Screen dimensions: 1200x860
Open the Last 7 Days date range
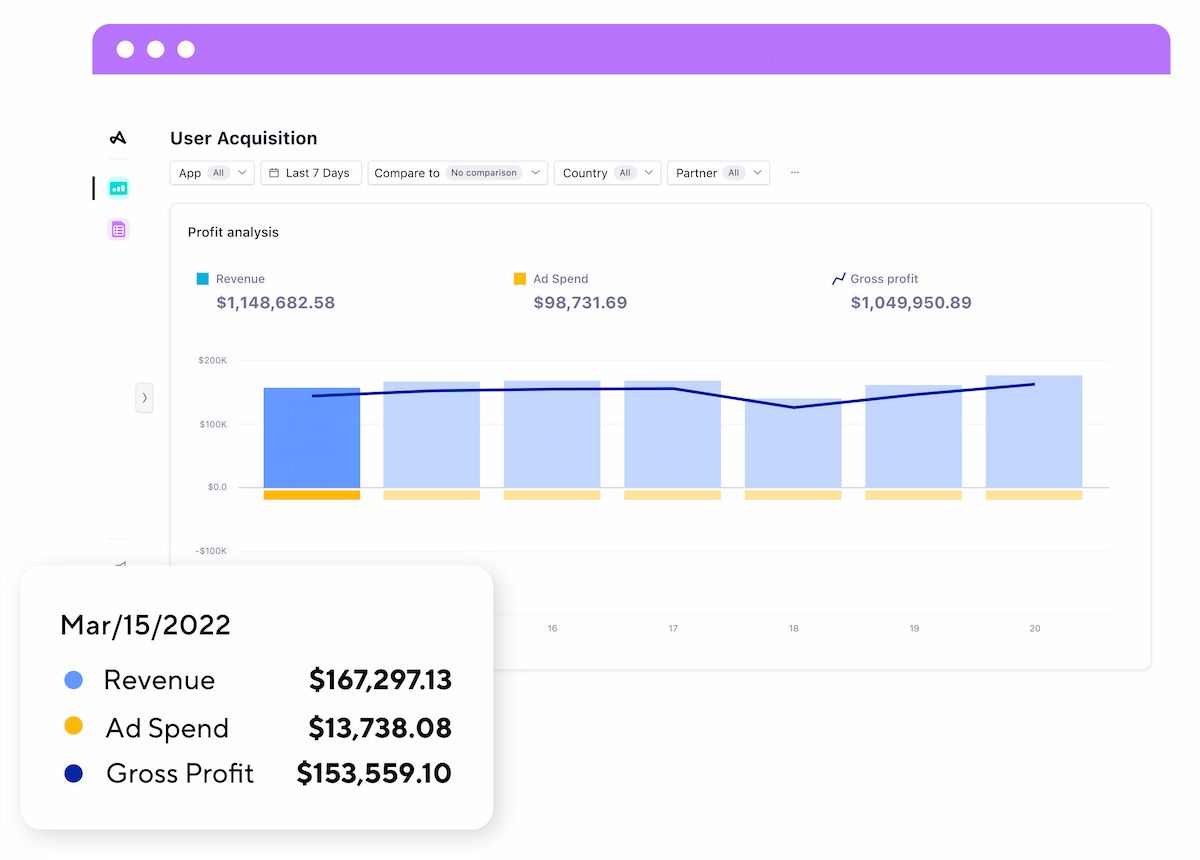311,173
